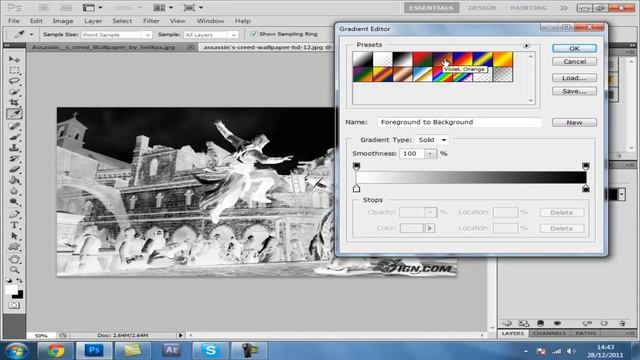Swap foreground and background colors
The width and height of the screenshot is (640, 360).
19,280
